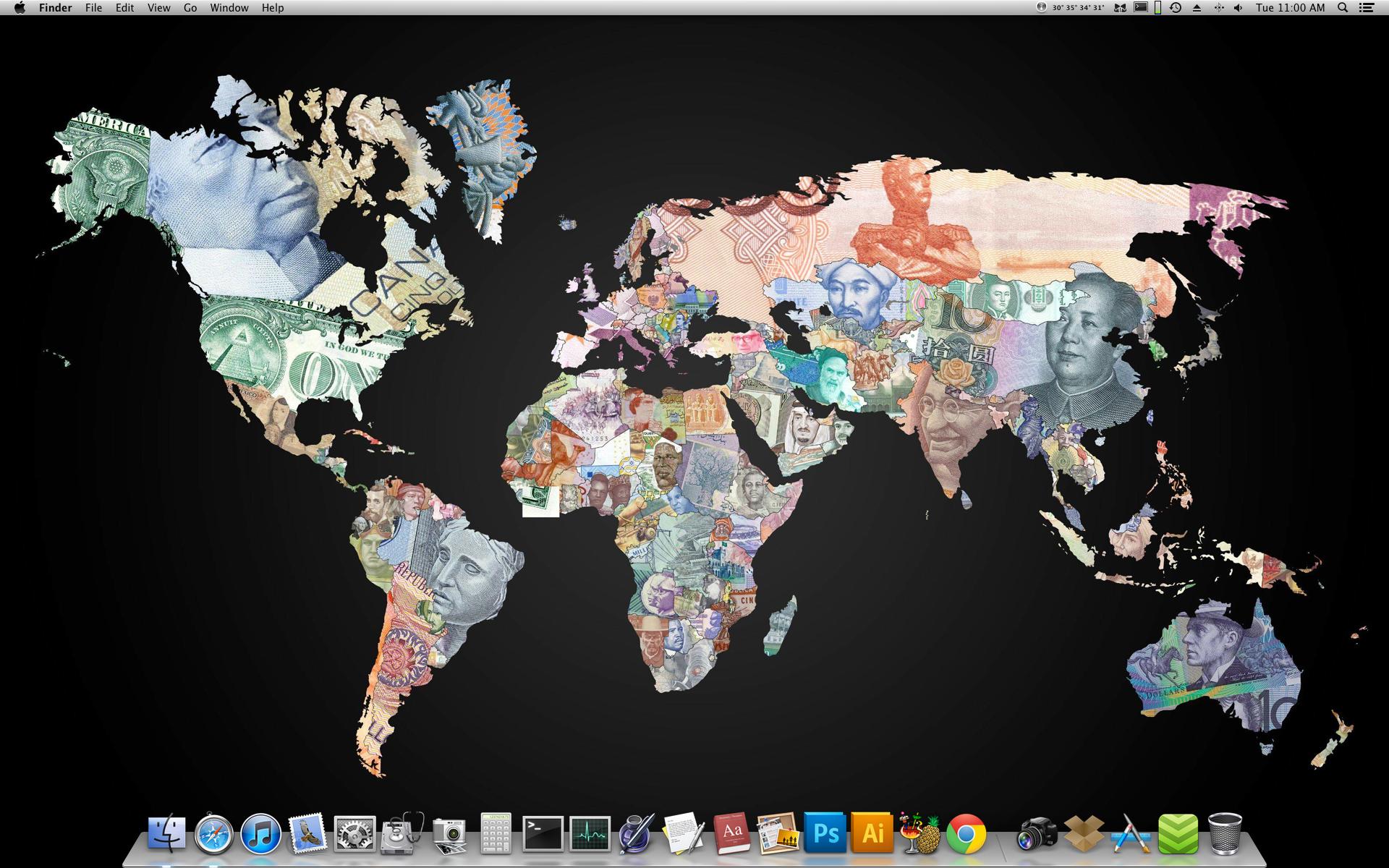Open System Preferences gear icon in dock
This screenshot has height=868, width=1389.
(x=354, y=835)
